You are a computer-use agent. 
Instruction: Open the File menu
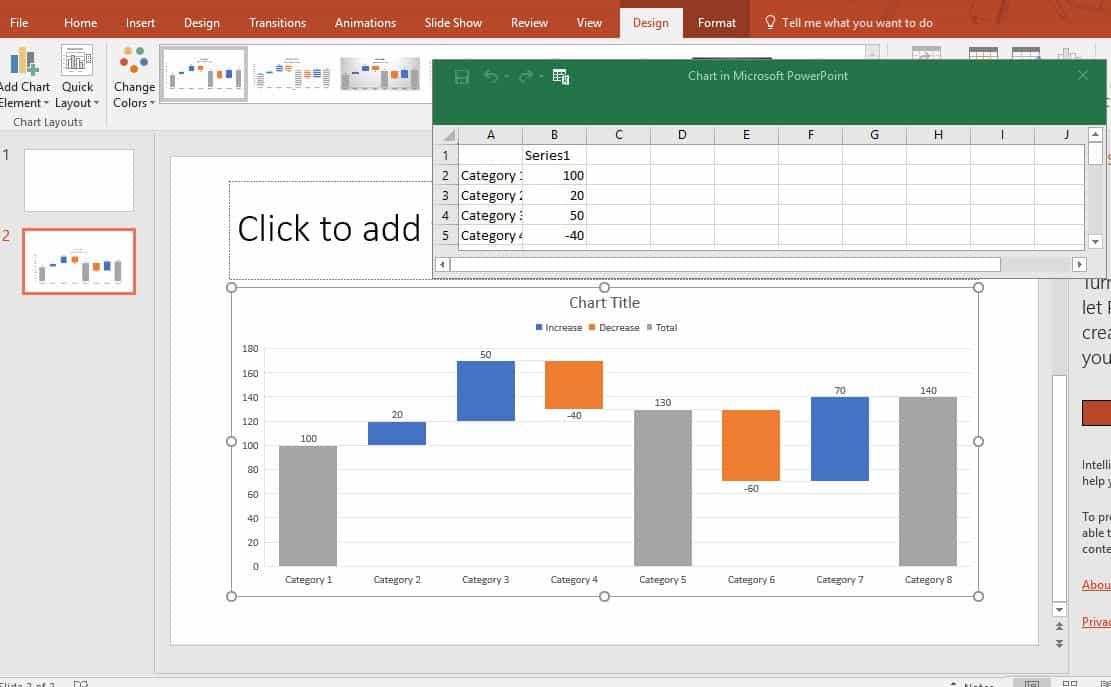19,22
